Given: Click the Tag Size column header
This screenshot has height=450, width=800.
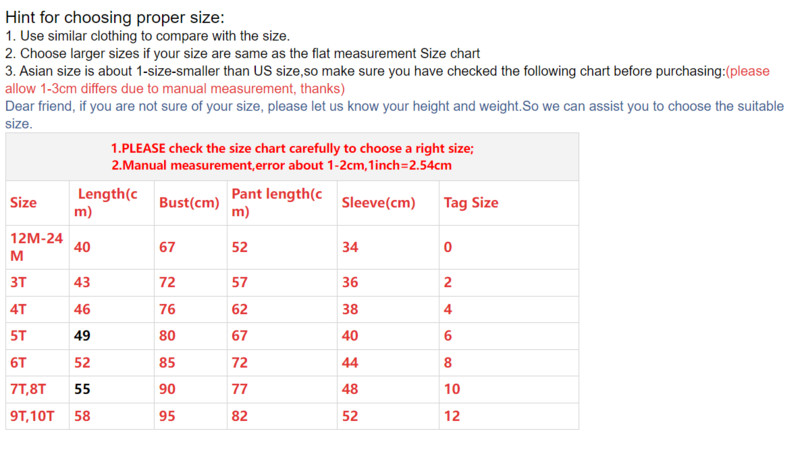Looking at the screenshot, I should pos(470,203).
